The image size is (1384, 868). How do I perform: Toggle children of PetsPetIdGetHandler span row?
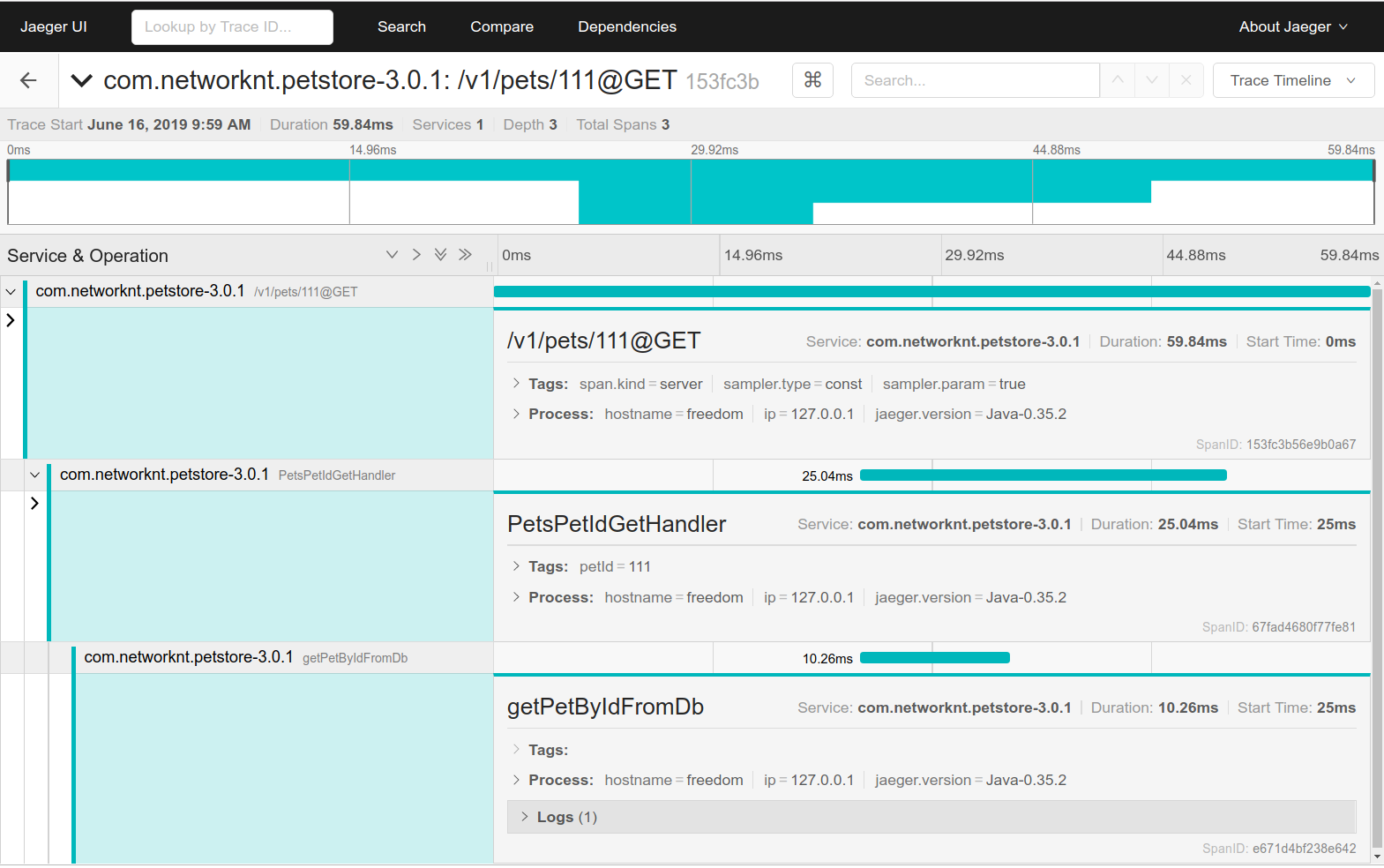coord(35,475)
